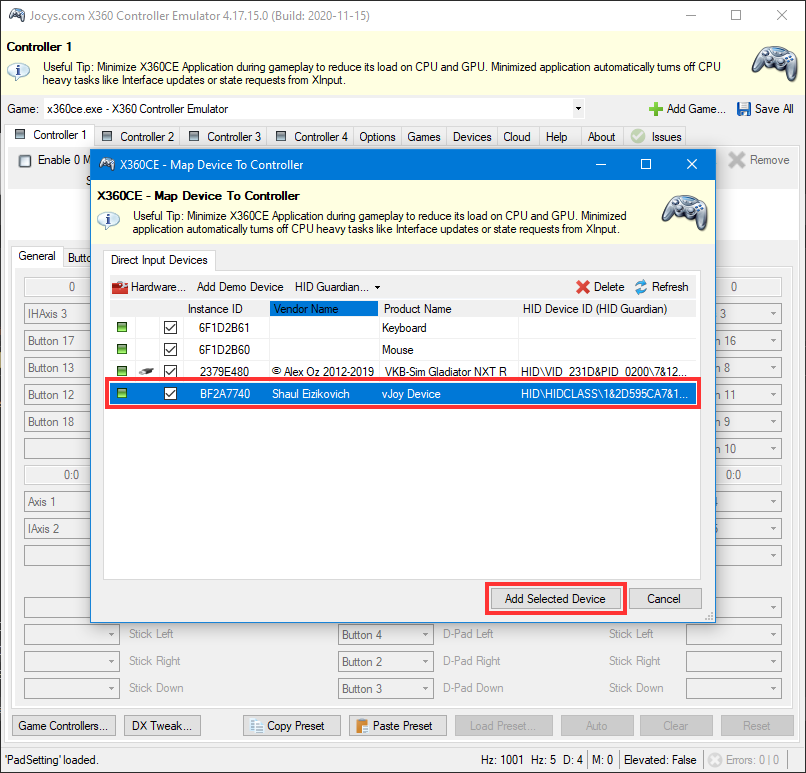The height and width of the screenshot is (773, 806).
Task: Click the gamepad icon in main window header
Action: (775, 64)
